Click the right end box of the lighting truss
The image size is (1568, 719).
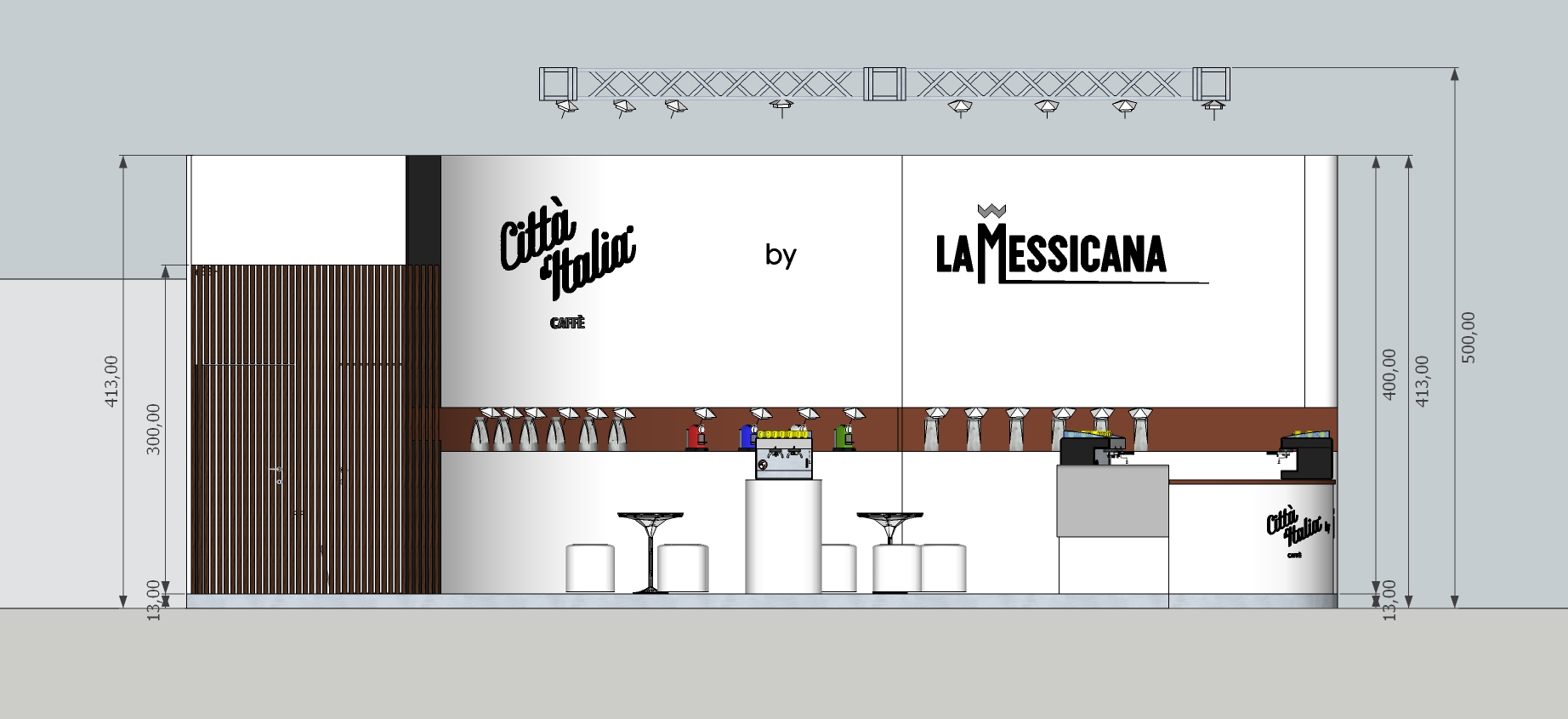1211,84
